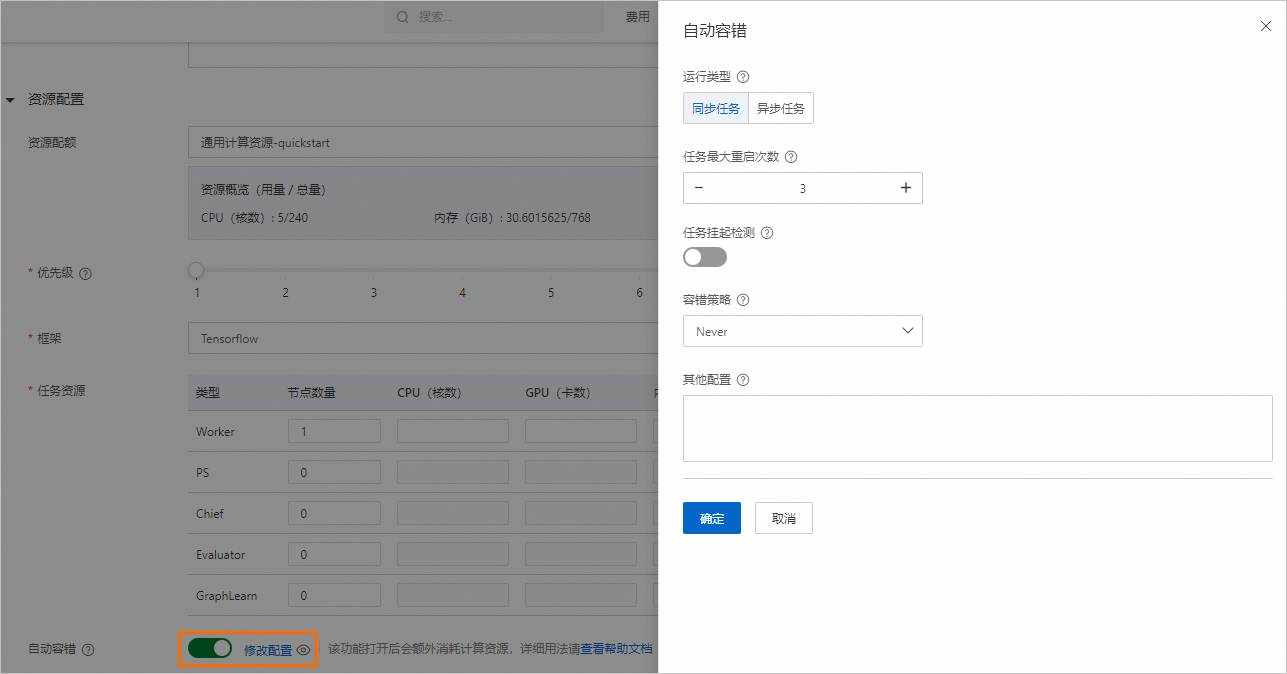Image resolution: width=1287 pixels, height=674 pixels.
Task: Click the 其他配置 text area
Action: coord(978,428)
